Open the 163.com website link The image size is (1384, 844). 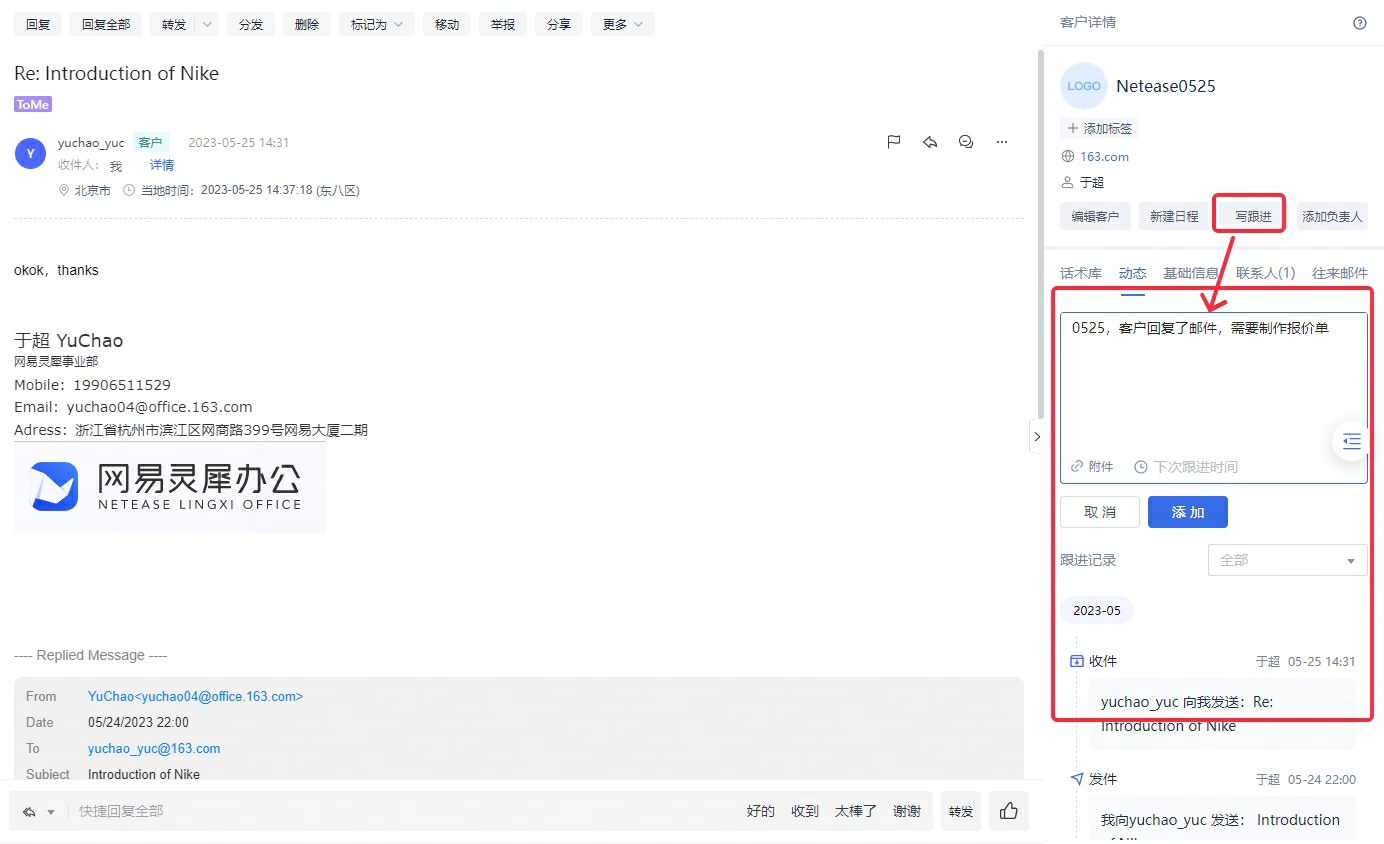pos(1104,156)
